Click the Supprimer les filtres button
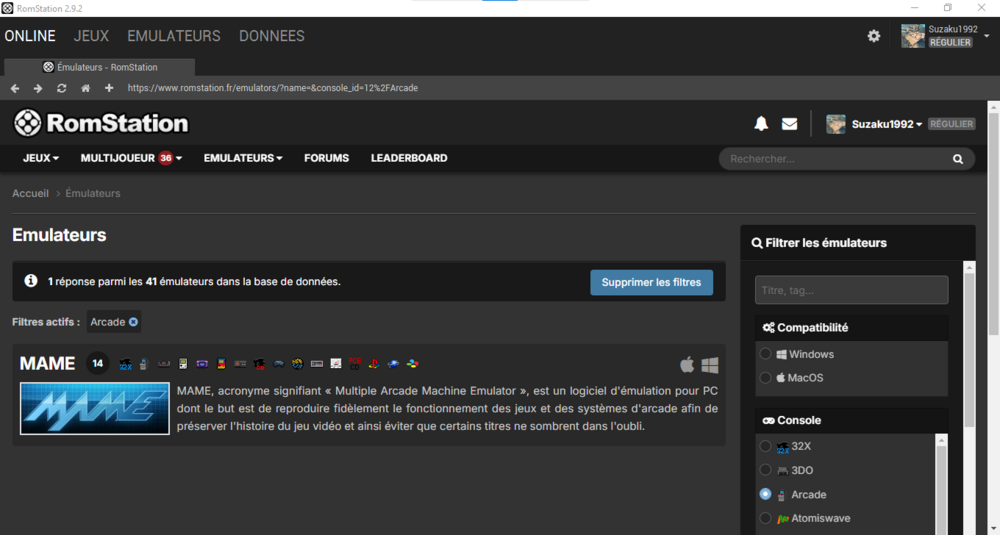The image size is (1000, 535). 651,282
